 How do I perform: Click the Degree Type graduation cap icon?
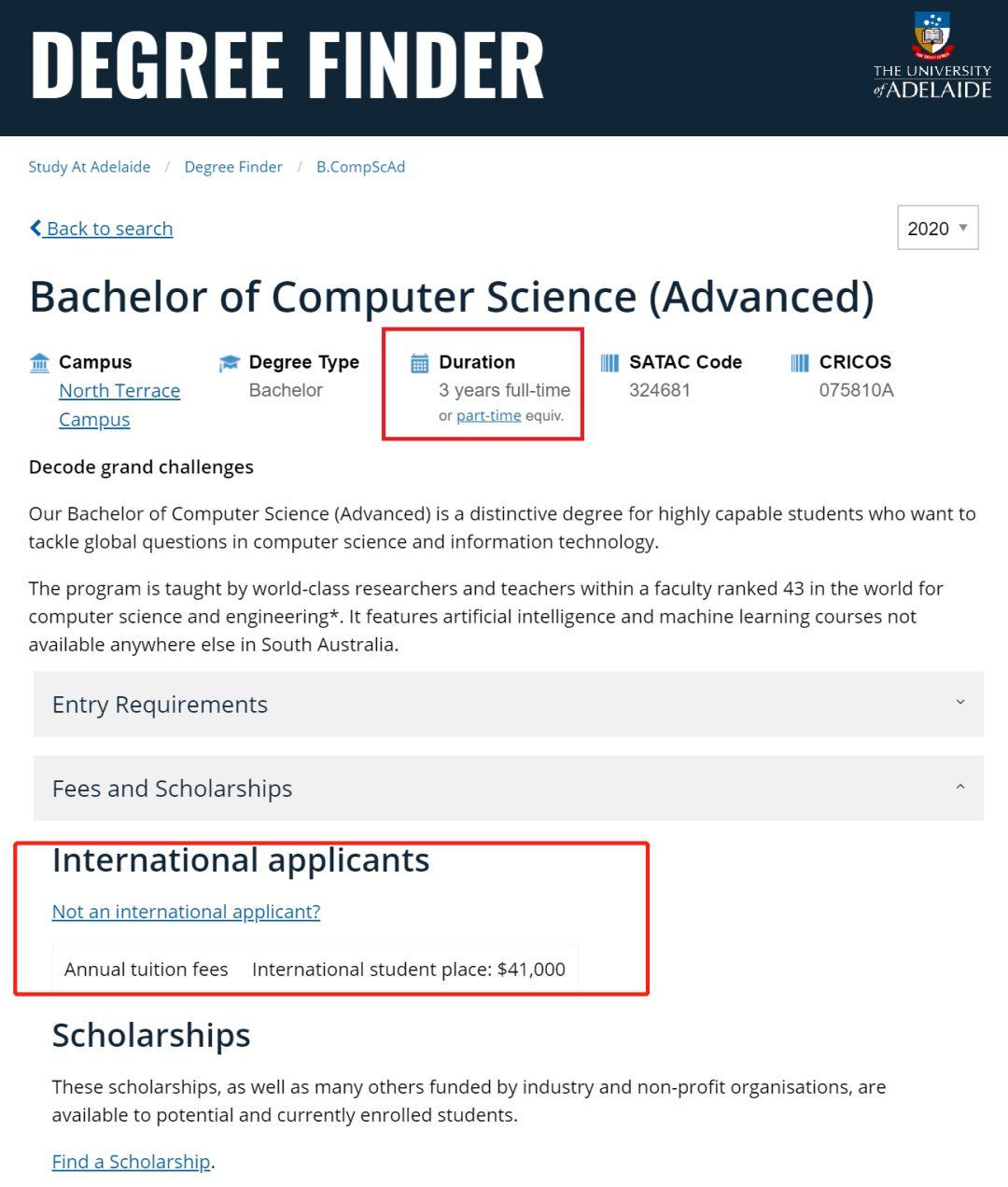pyautogui.click(x=229, y=363)
